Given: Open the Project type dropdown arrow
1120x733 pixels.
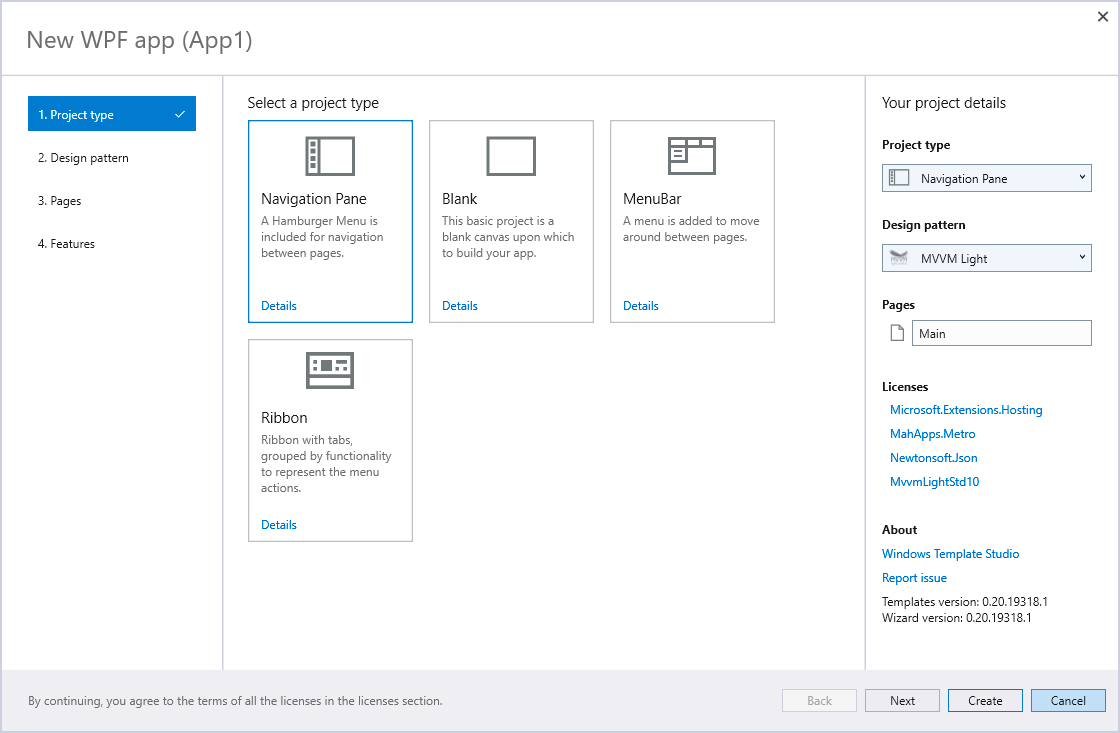Looking at the screenshot, I should [x=1082, y=178].
